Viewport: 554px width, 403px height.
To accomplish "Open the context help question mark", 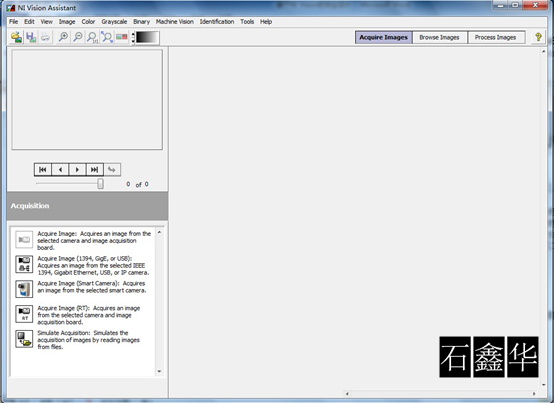I will (x=538, y=37).
